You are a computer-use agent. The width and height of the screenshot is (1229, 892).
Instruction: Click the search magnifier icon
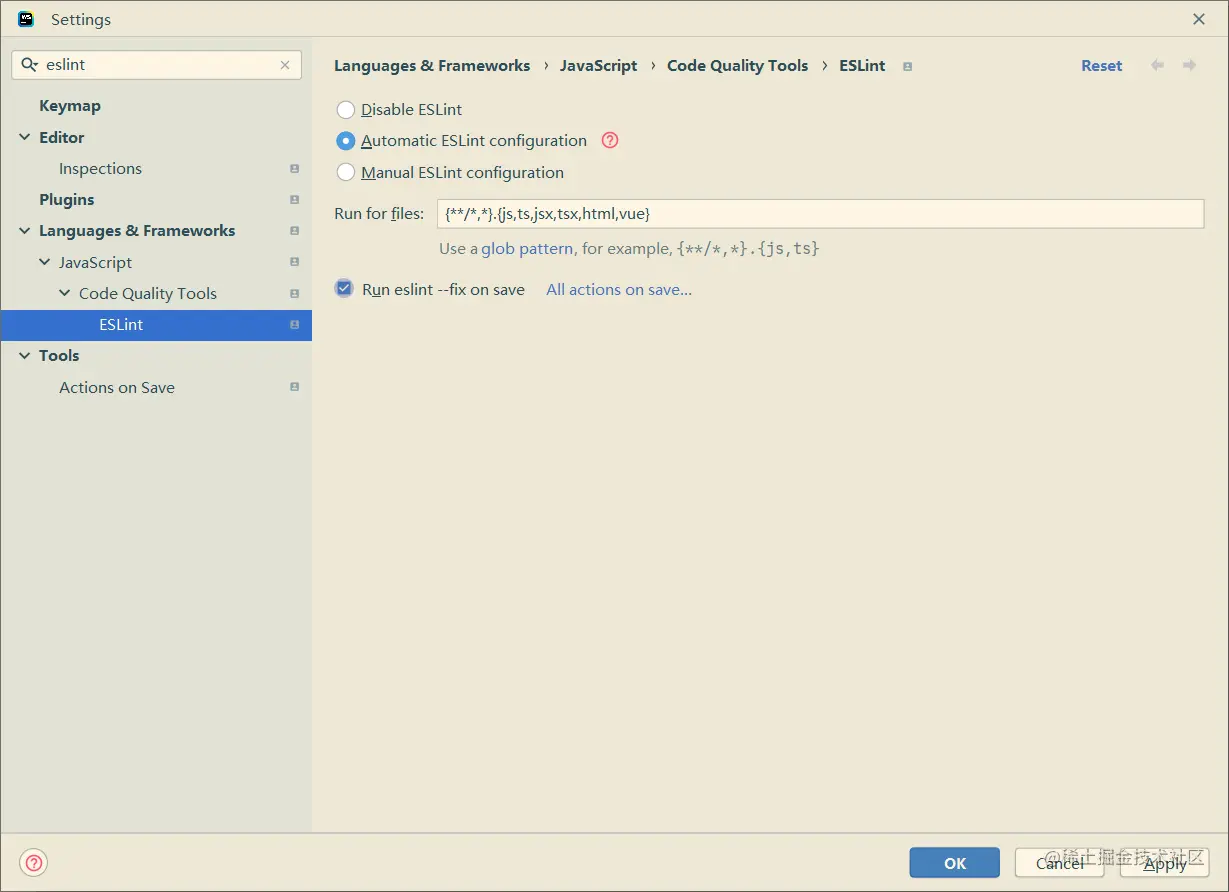click(x=29, y=65)
